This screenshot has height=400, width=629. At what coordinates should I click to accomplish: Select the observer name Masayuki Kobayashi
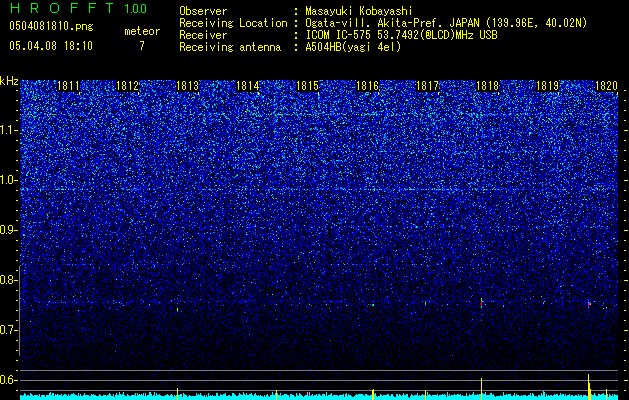pyautogui.click(x=359, y=11)
